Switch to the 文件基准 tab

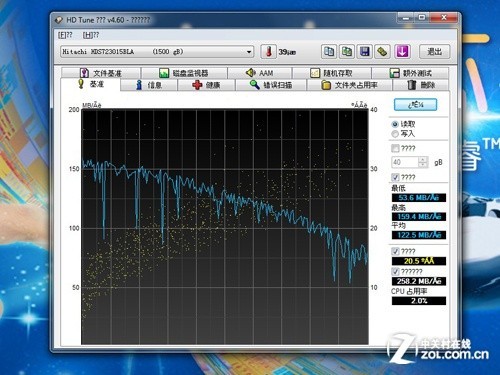tap(101, 73)
